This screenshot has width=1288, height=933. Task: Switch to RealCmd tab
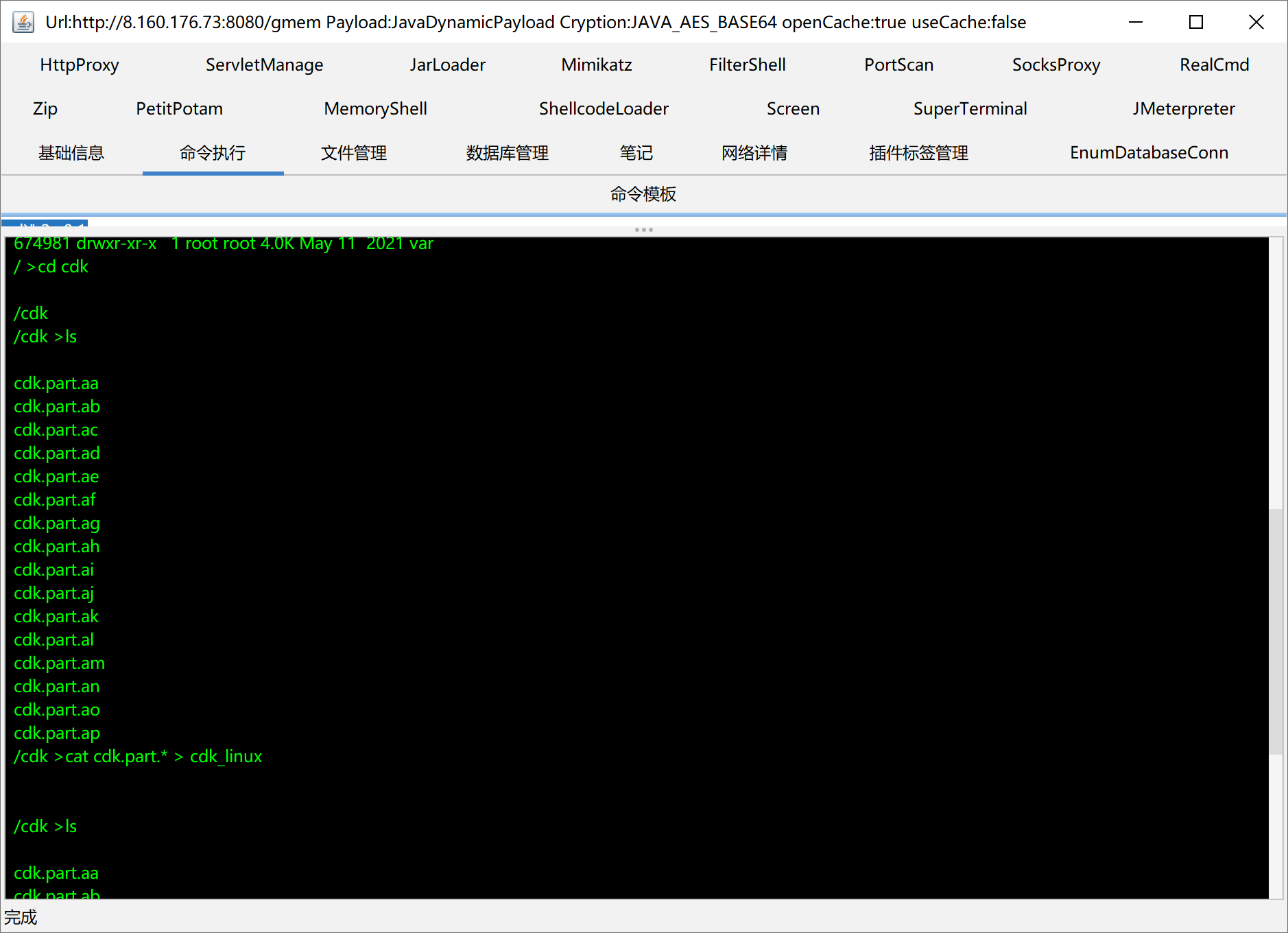pos(1214,65)
